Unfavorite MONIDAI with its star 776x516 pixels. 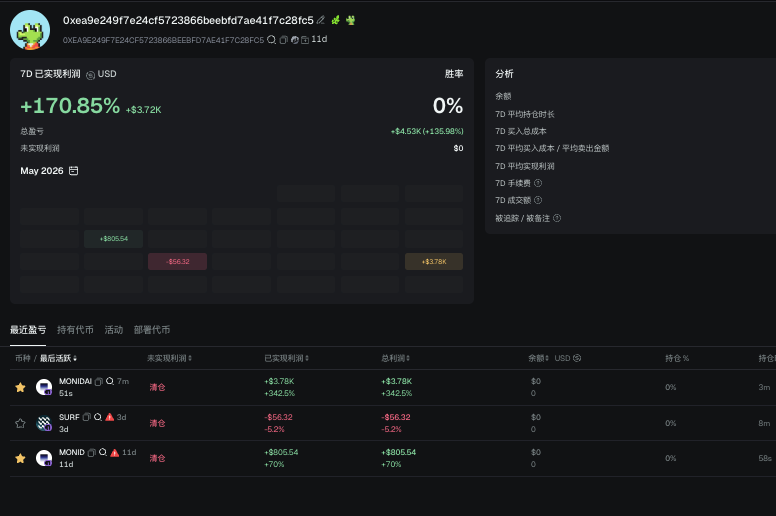(x=20, y=387)
